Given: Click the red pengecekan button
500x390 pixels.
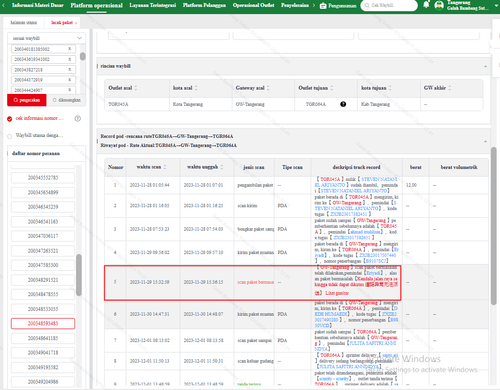Looking at the screenshot, I should coord(27,100).
